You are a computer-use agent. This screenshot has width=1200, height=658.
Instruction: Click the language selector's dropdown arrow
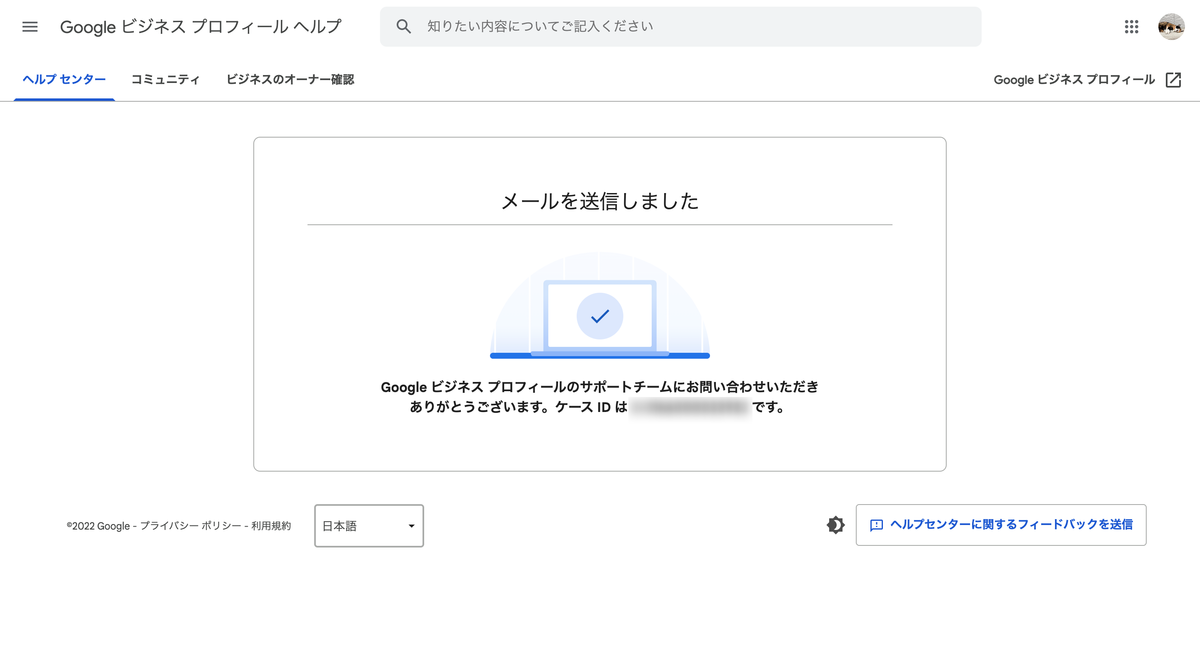click(x=410, y=525)
